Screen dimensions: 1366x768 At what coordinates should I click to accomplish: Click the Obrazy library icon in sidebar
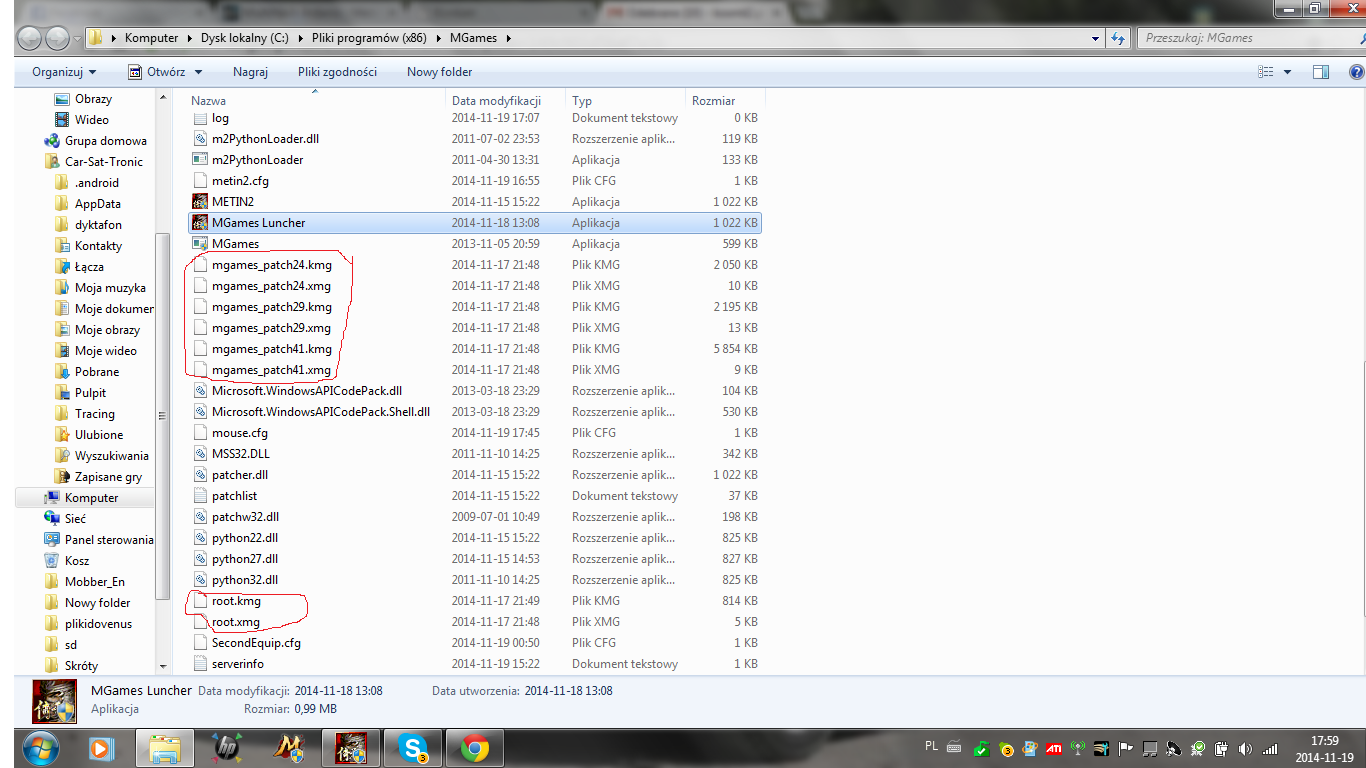pos(62,99)
